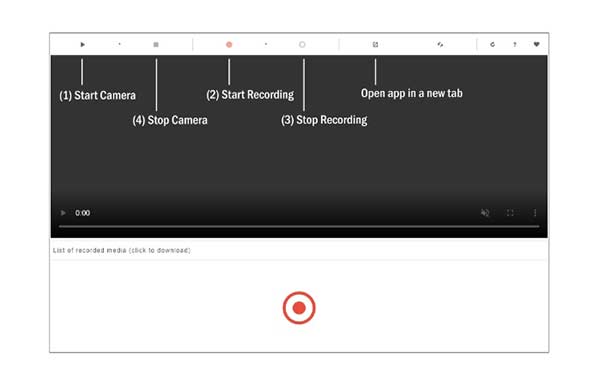
Task: Unmute the video player volume icon
Action: [x=485, y=213]
